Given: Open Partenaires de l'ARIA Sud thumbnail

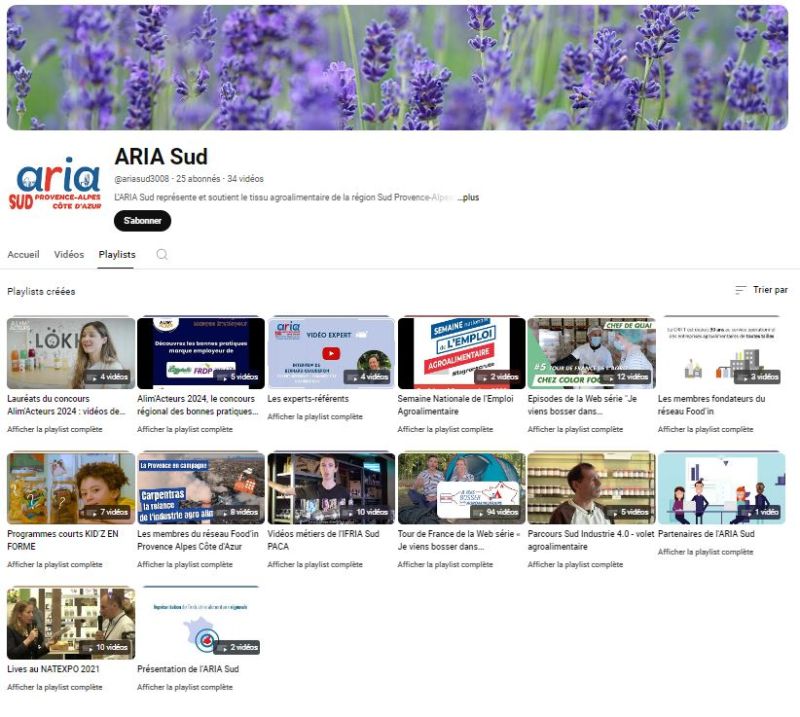Looking at the screenshot, I should (x=721, y=488).
